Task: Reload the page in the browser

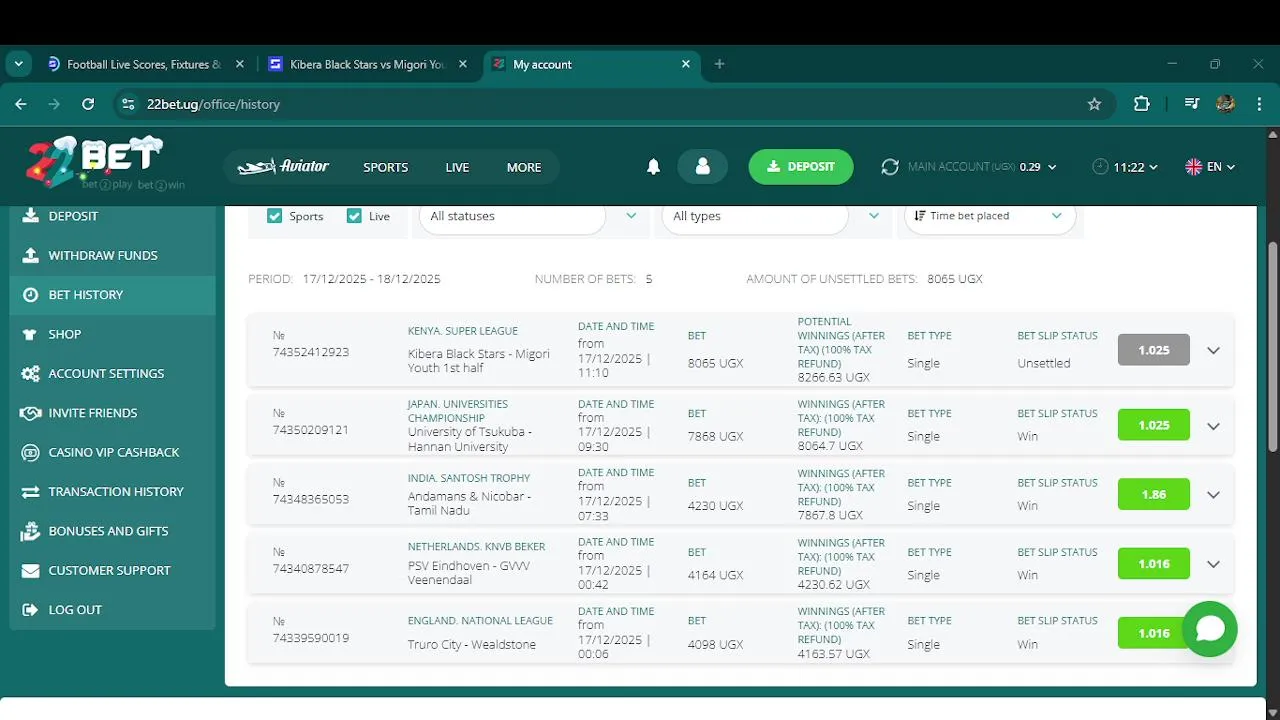Action: pos(88,104)
